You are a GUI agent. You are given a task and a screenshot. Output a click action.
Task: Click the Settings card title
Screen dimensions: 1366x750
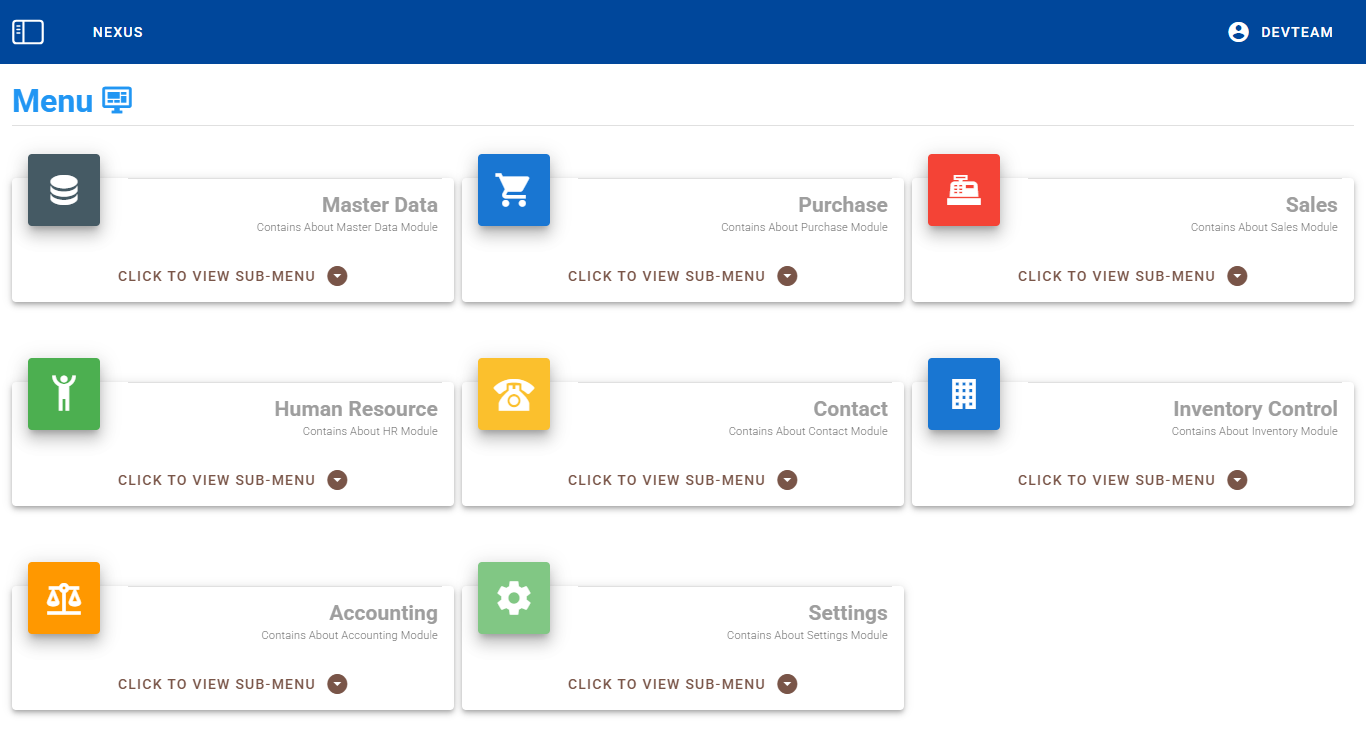pyautogui.click(x=847, y=613)
